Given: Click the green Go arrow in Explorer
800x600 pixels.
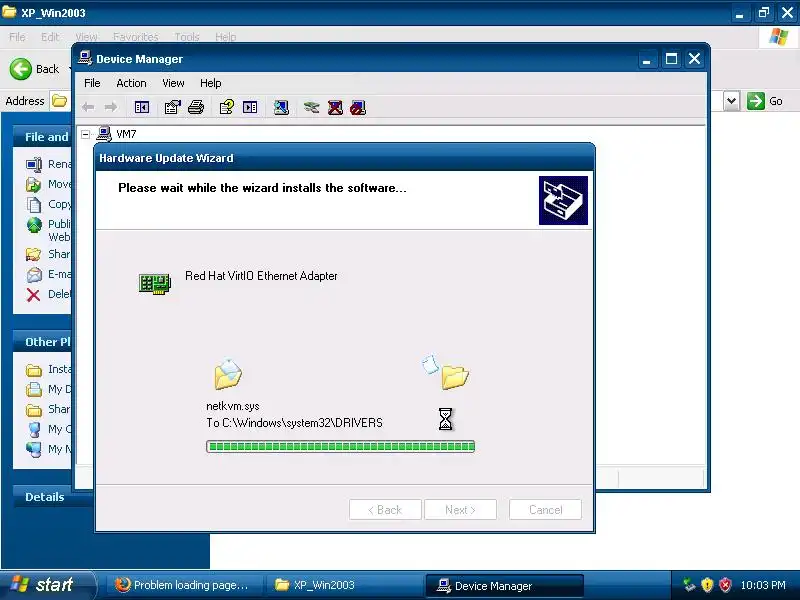Looking at the screenshot, I should [x=756, y=101].
